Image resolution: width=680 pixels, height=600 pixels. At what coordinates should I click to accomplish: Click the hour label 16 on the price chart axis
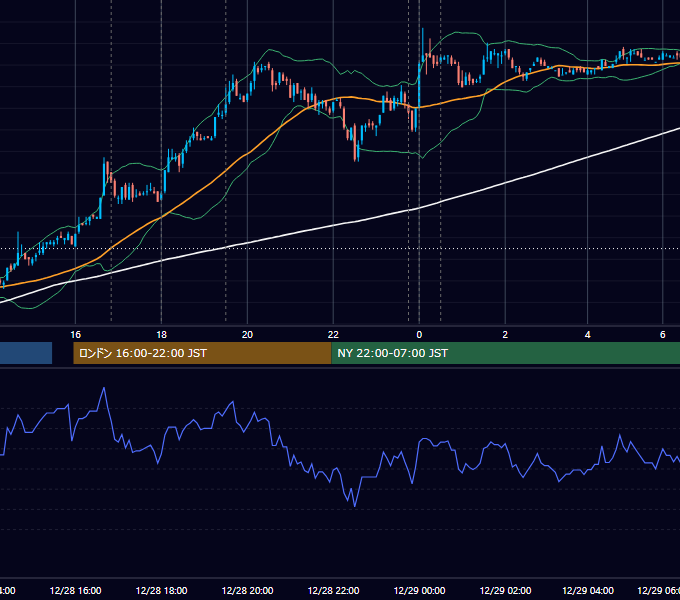tap(75, 334)
